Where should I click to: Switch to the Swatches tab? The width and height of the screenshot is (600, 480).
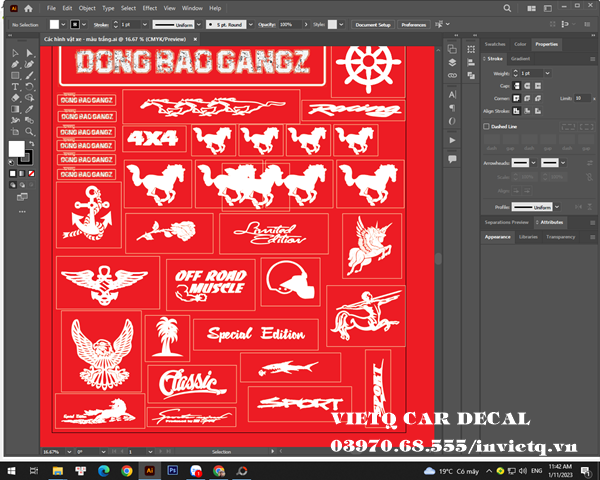point(494,44)
